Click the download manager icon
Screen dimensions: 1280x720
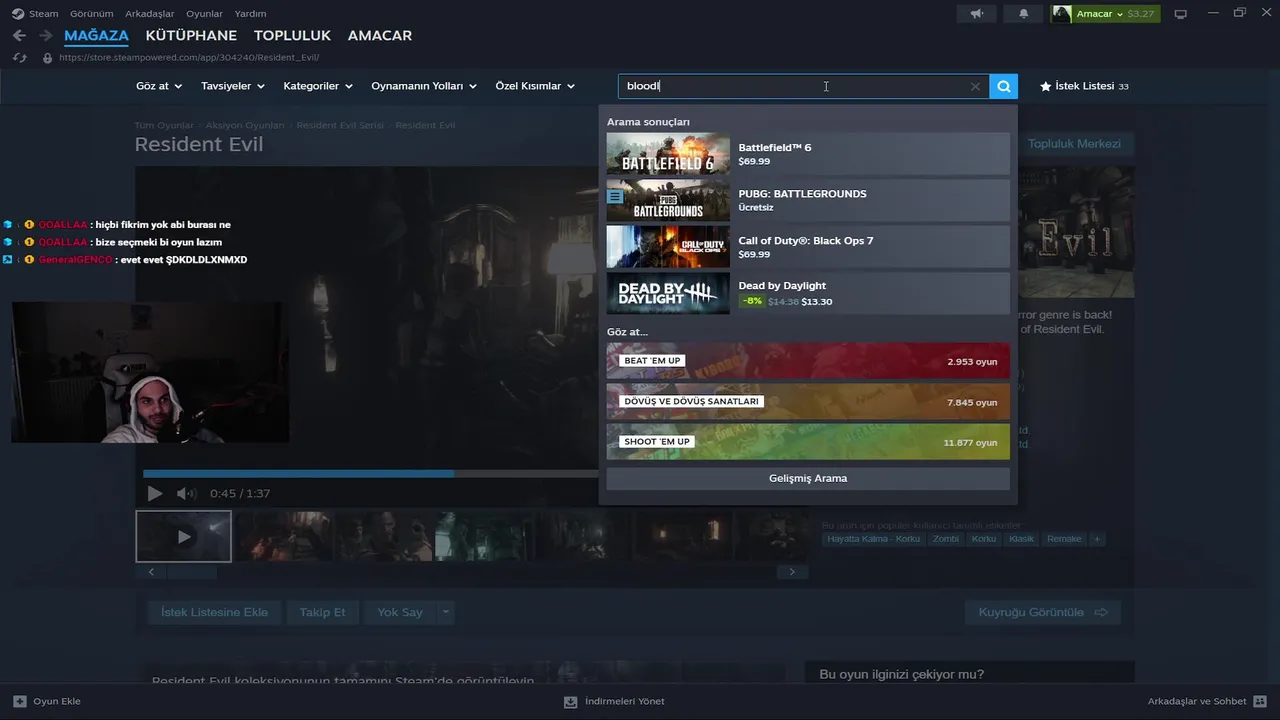[570, 702]
